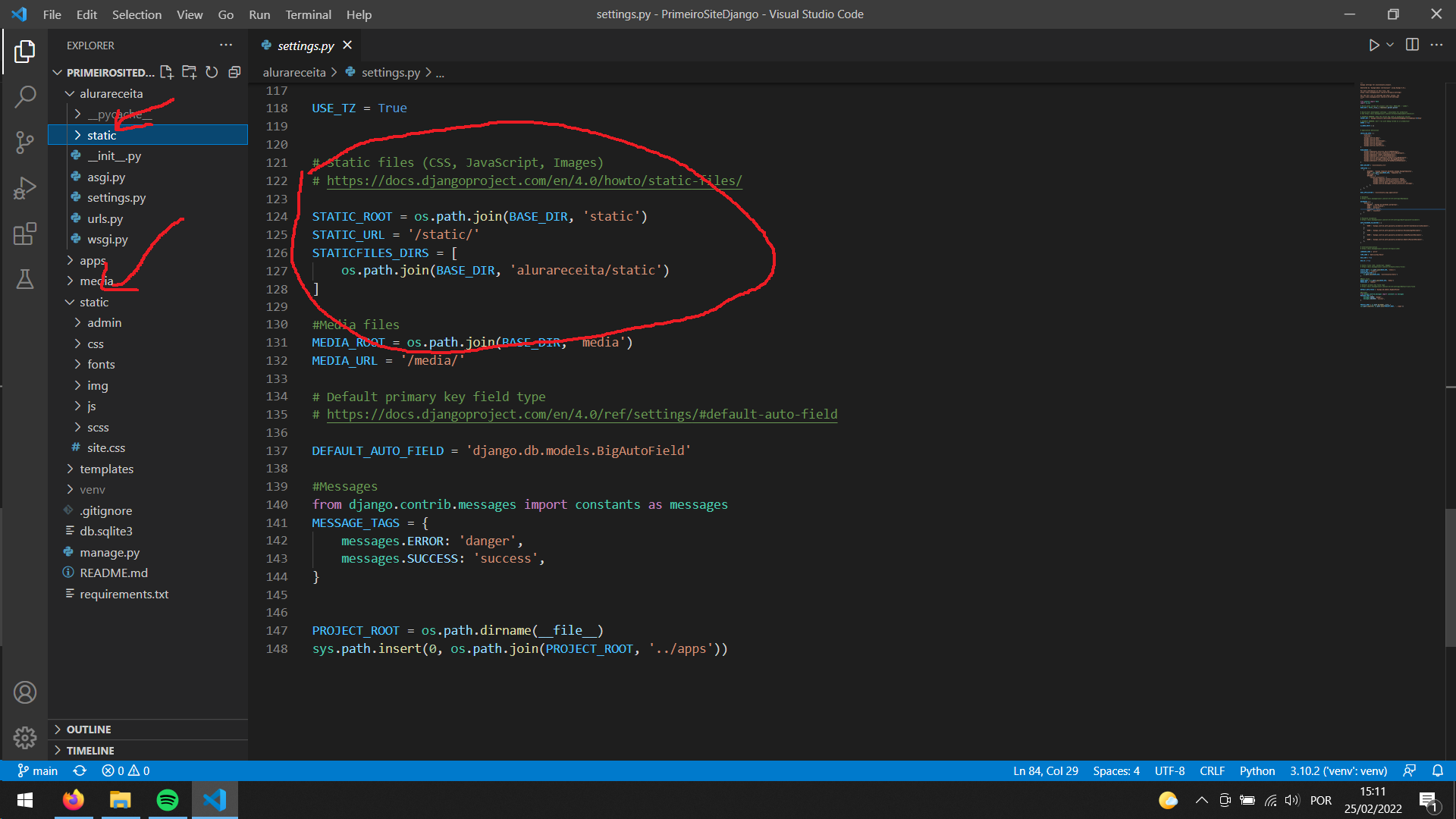
Task: Expand the templates folder in Explorer
Action: (107, 468)
